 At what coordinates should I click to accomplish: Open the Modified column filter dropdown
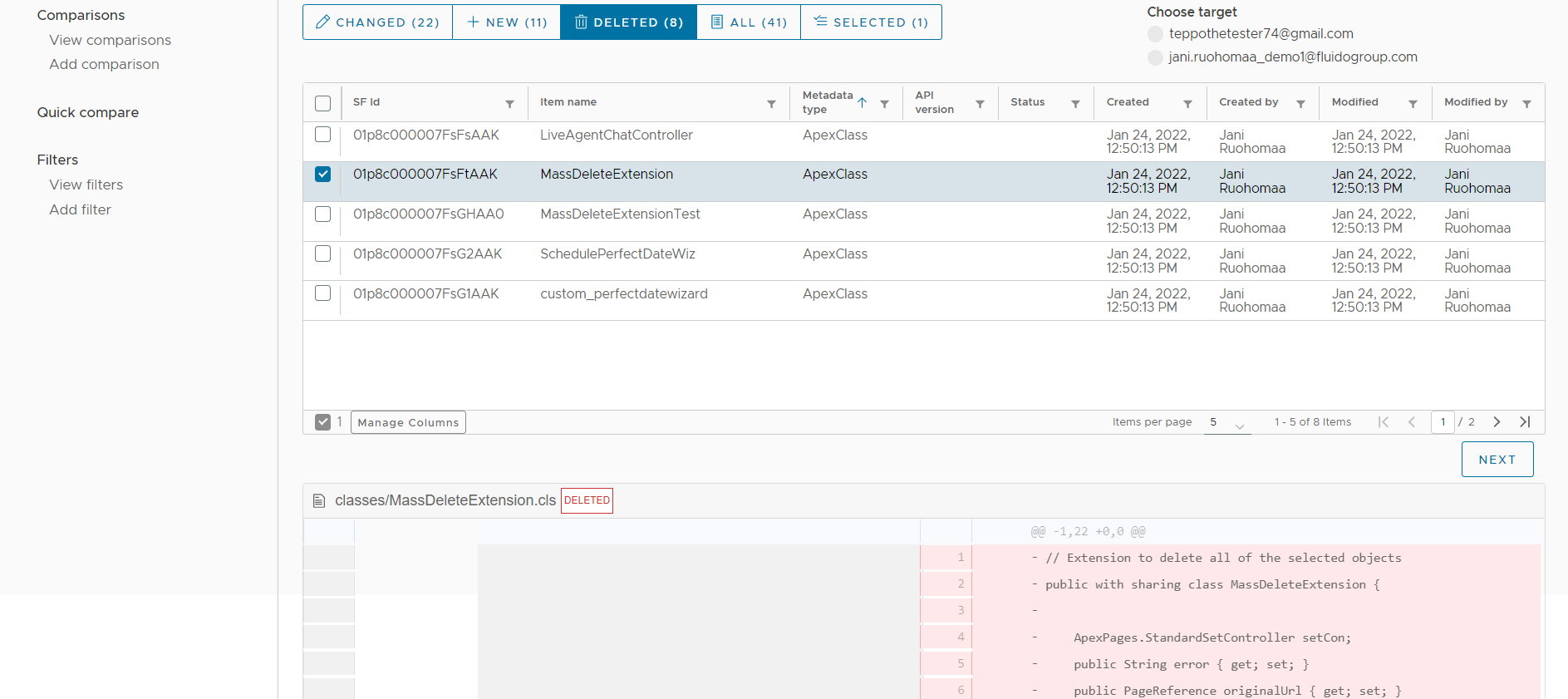pos(1413,104)
